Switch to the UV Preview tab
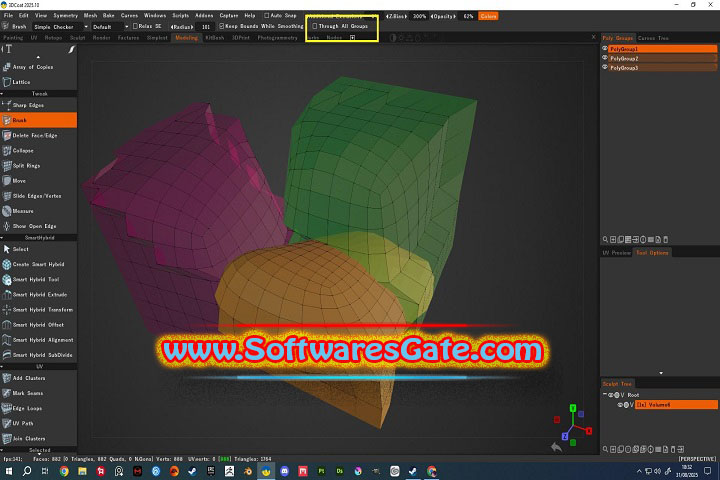Image resolution: width=720 pixels, height=480 pixels. click(616, 253)
